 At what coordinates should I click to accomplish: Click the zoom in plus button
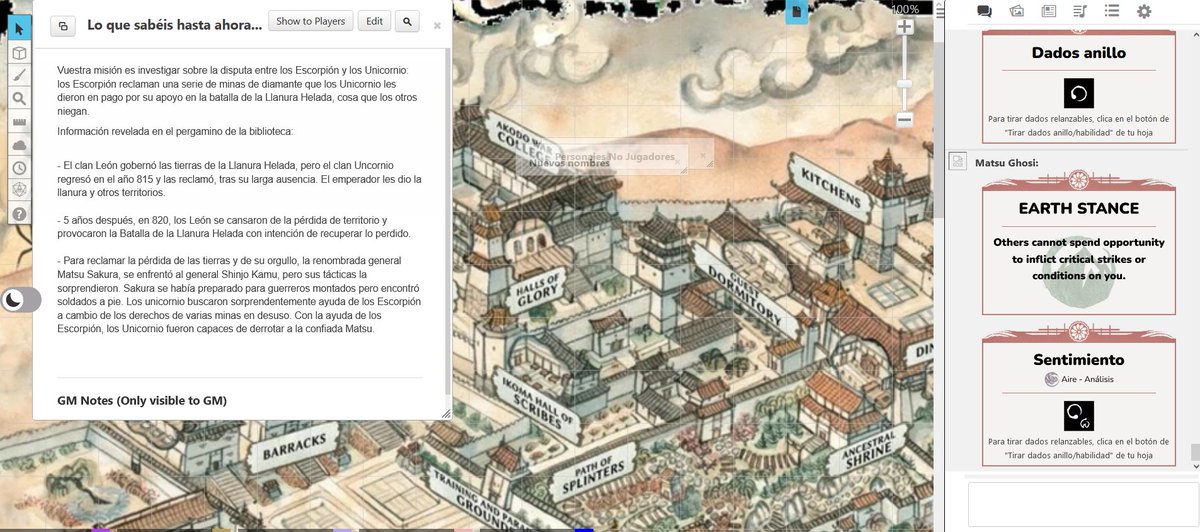click(x=905, y=28)
